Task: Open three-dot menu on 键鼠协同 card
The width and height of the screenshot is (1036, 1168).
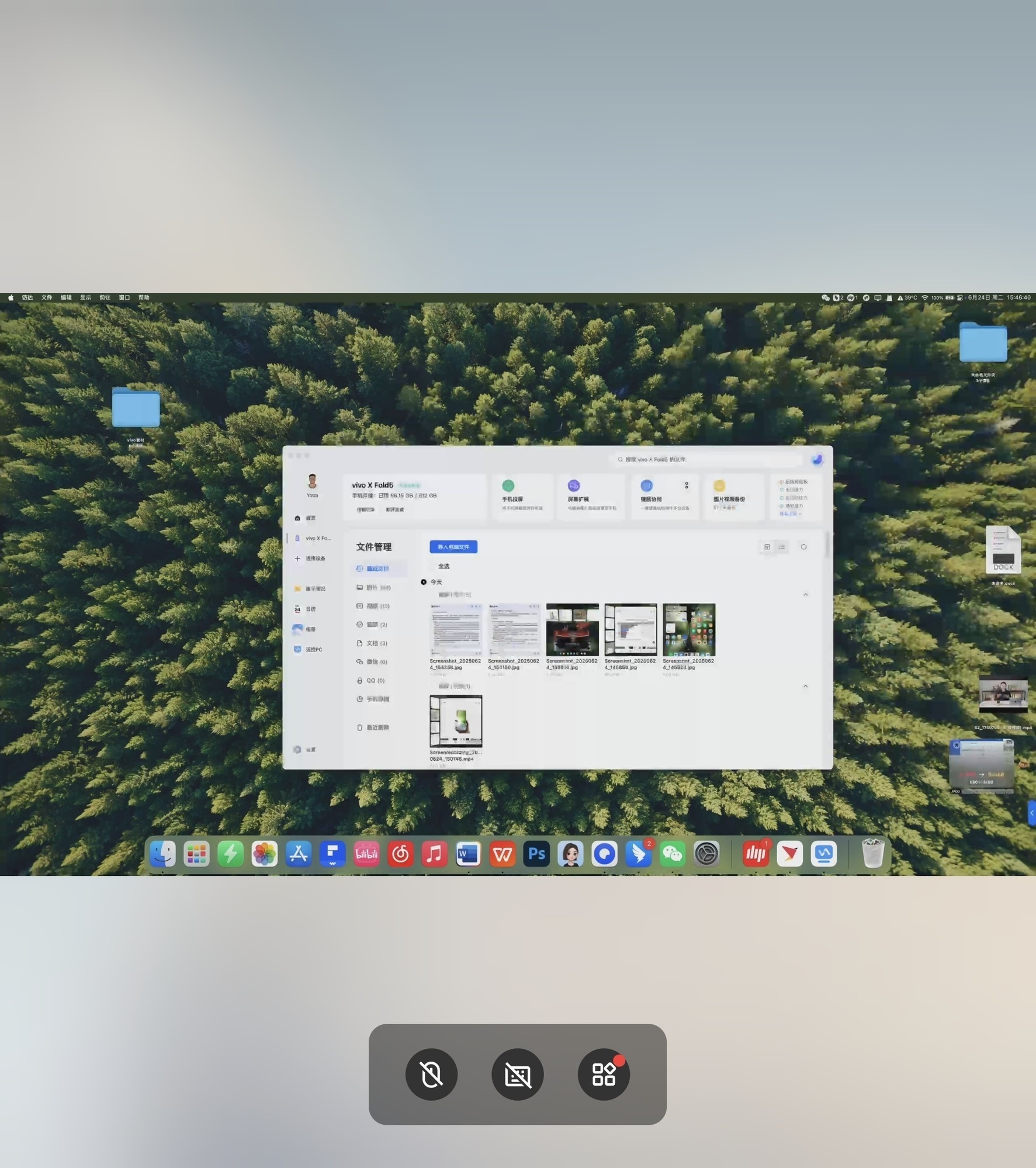Action: [x=687, y=486]
